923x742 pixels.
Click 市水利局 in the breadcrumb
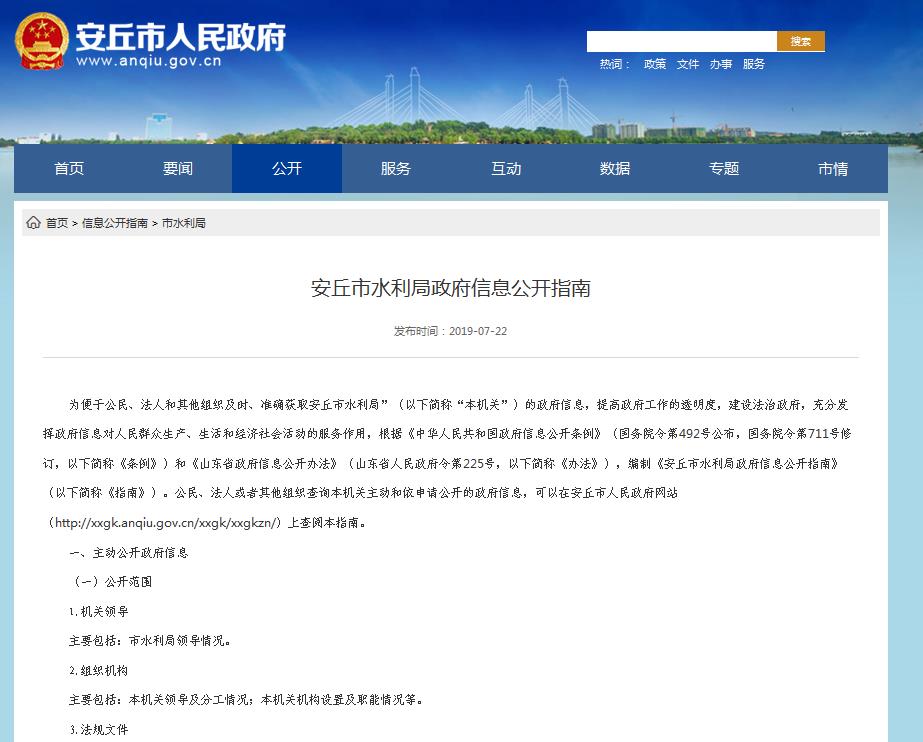[184, 223]
